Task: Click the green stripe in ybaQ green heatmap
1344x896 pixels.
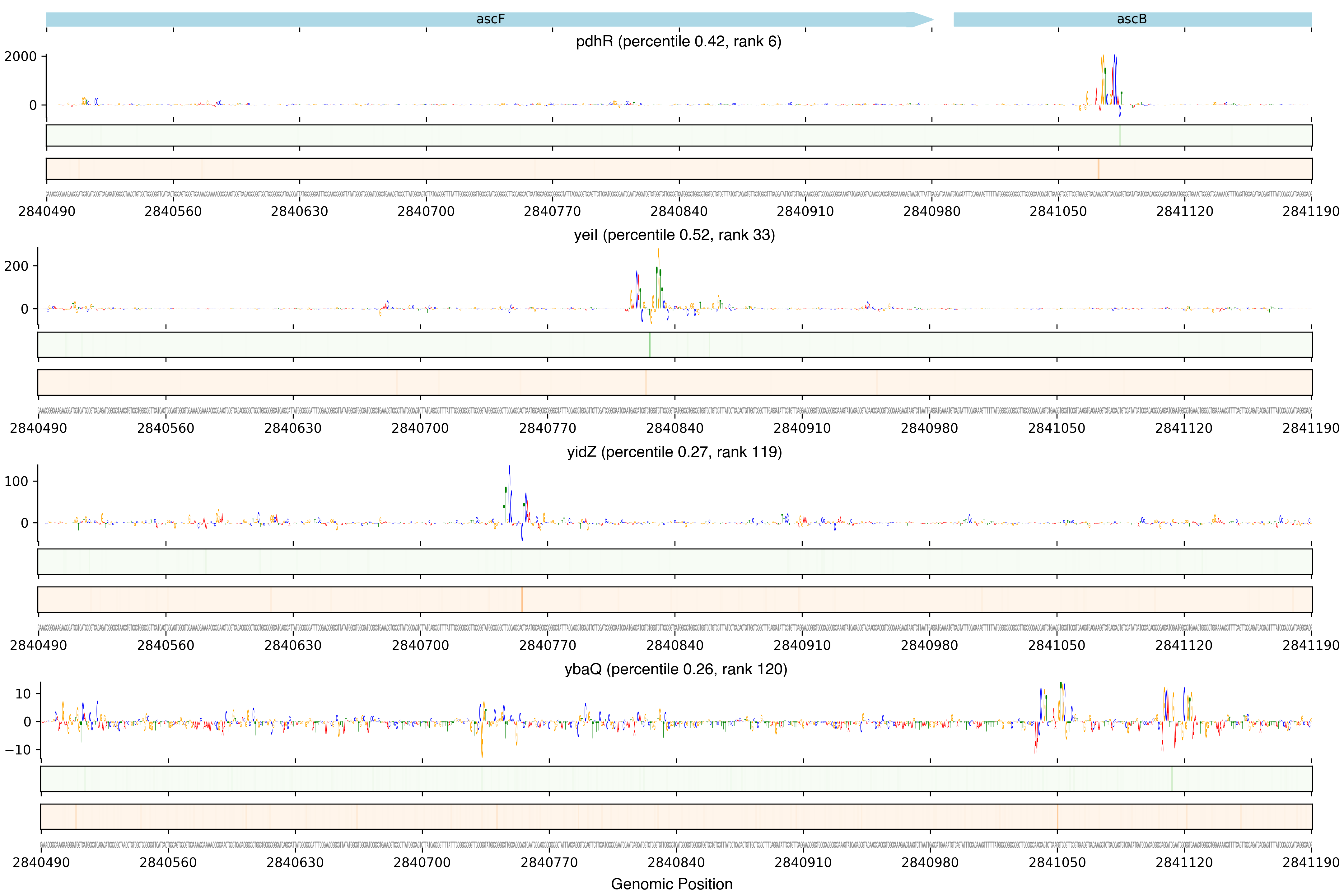Action: tap(1171, 779)
